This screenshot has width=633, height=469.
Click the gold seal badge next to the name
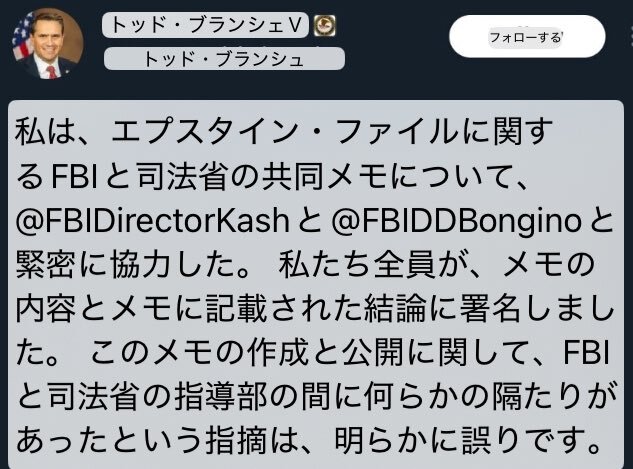[x=325, y=25]
